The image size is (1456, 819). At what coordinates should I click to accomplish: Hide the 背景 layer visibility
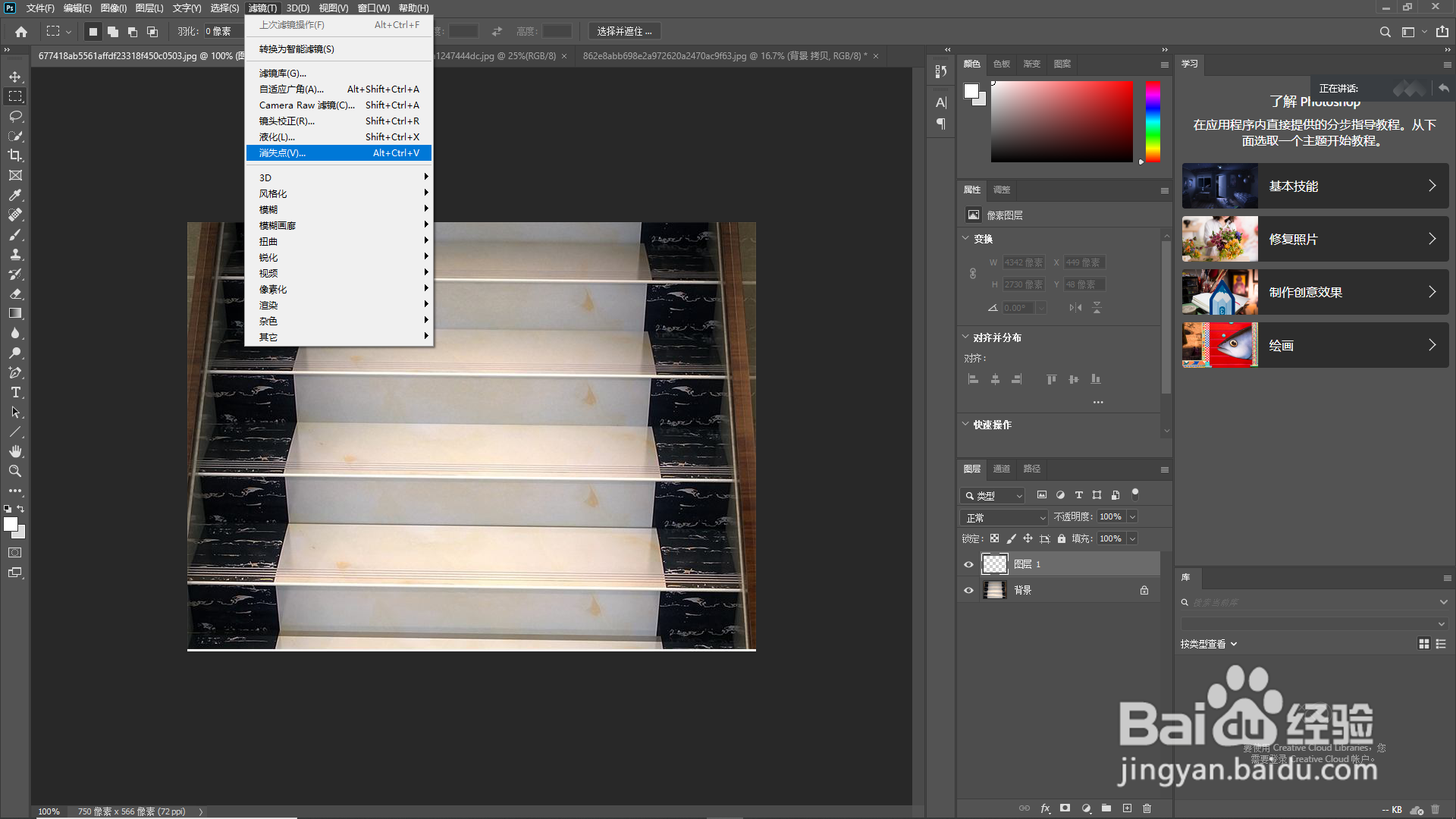pyautogui.click(x=968, y=590)
